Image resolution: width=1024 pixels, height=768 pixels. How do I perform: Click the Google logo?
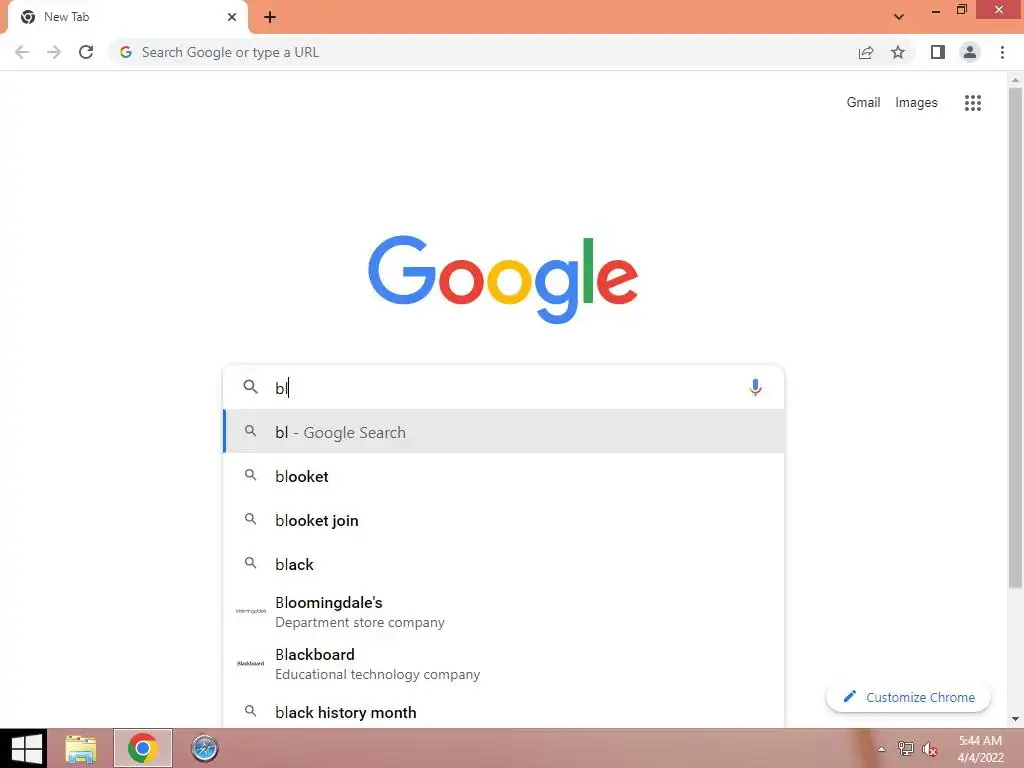(503, 279)
